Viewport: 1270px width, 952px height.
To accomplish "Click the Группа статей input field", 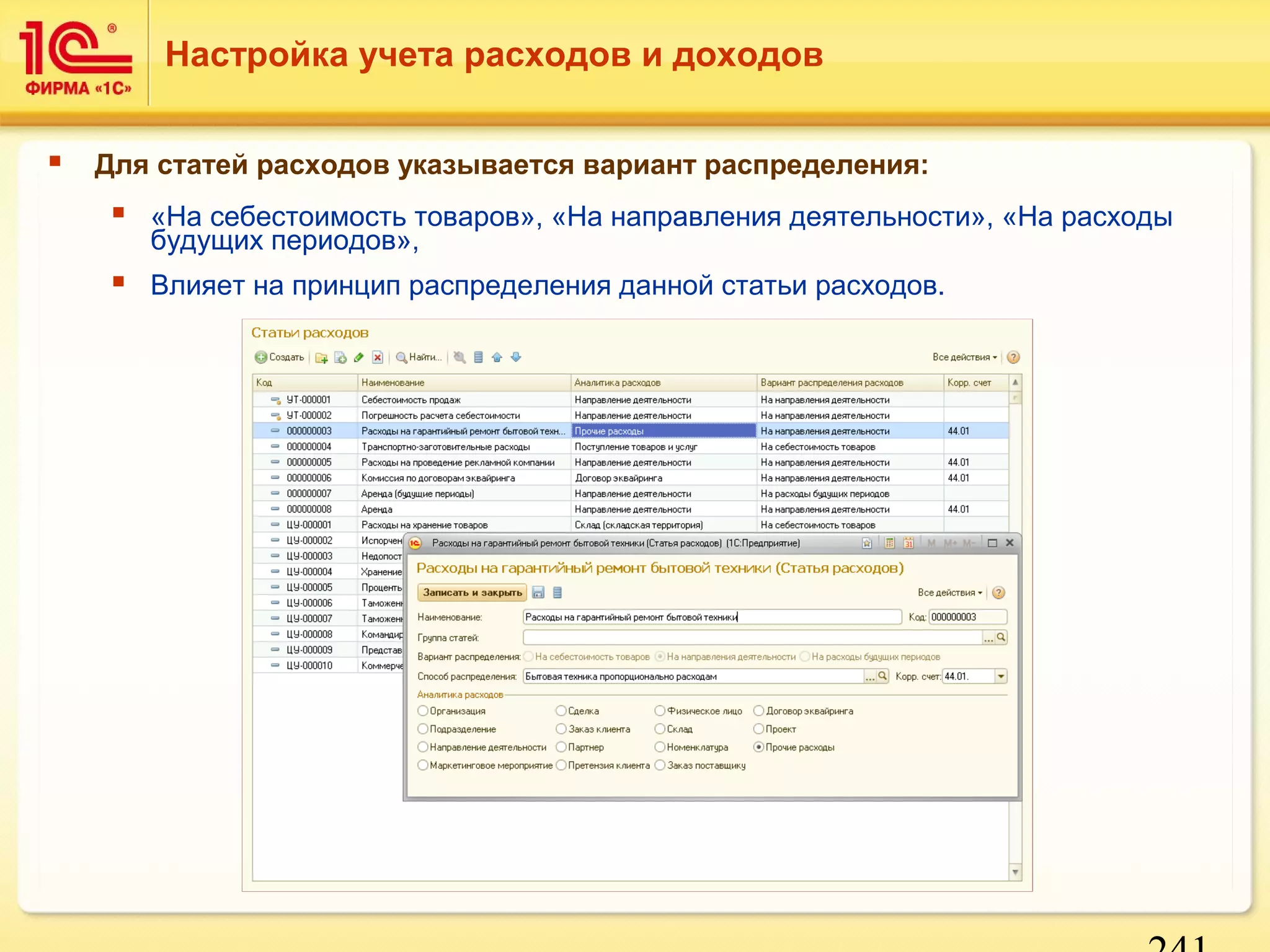I will tap(753, 637).
